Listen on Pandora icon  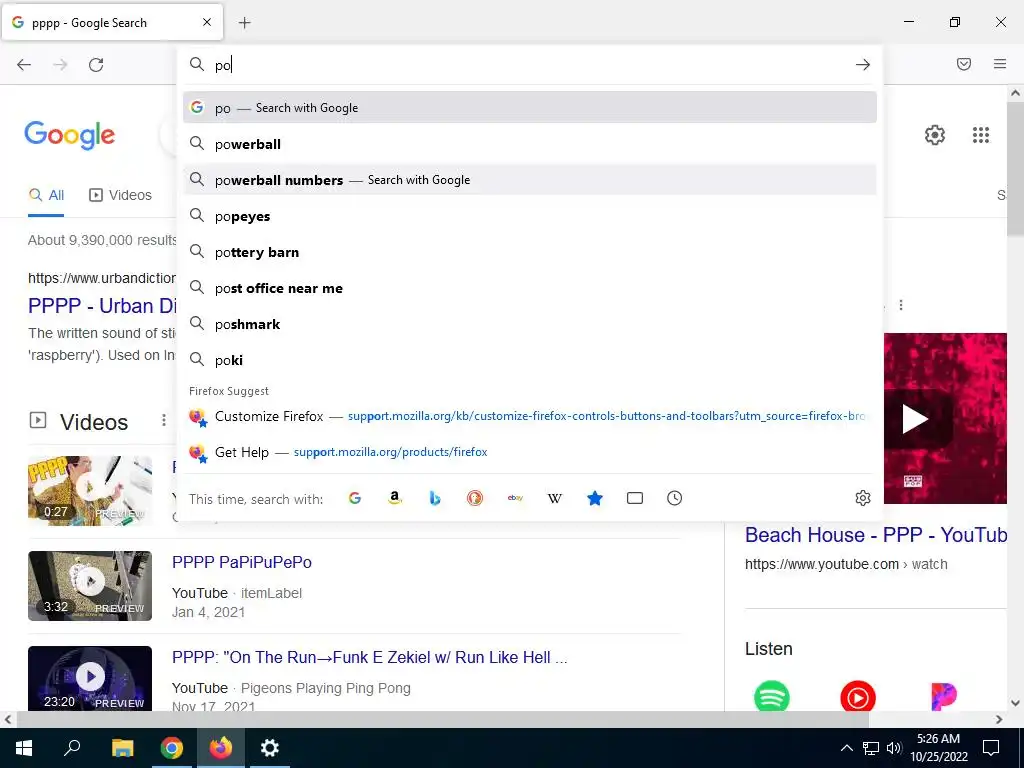coord(944,697)
